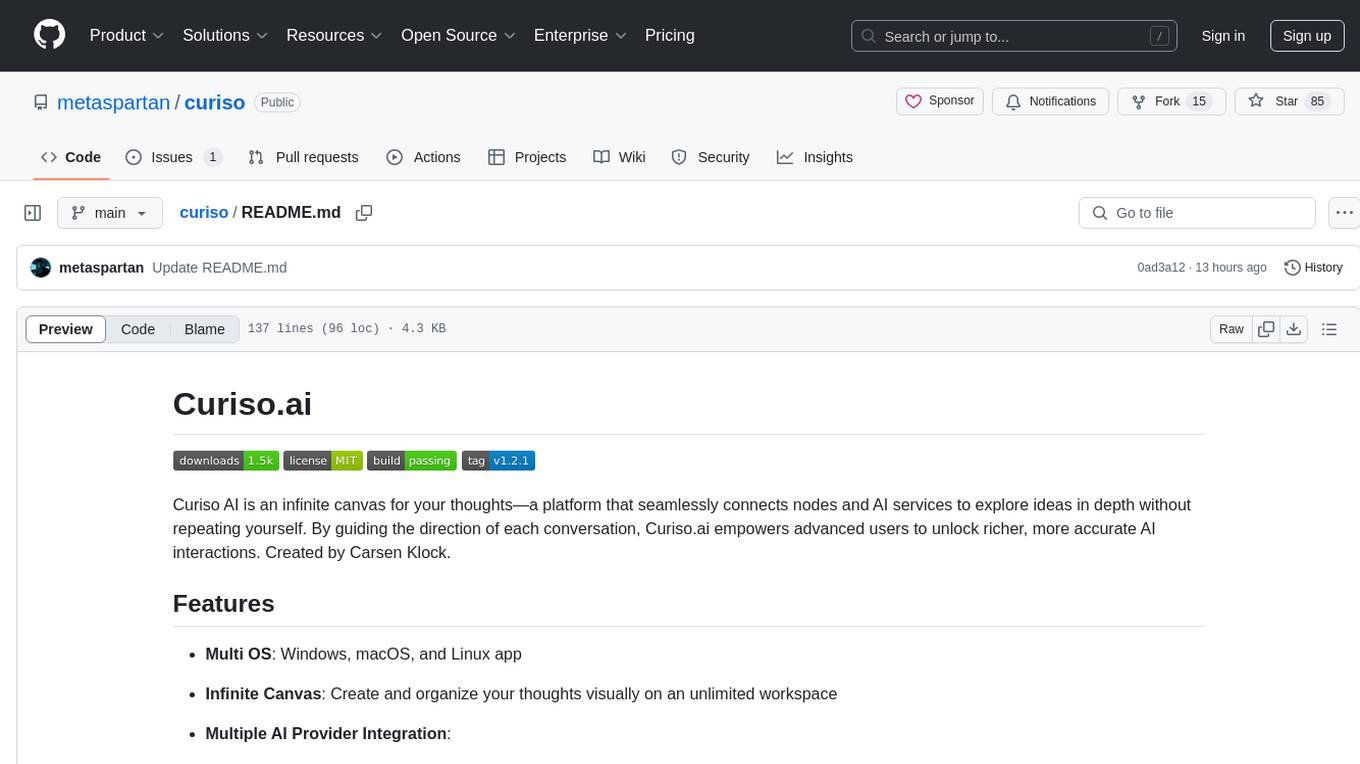
Task: Click the Multiple AI Provider Integration item
Action: [328, 734]
